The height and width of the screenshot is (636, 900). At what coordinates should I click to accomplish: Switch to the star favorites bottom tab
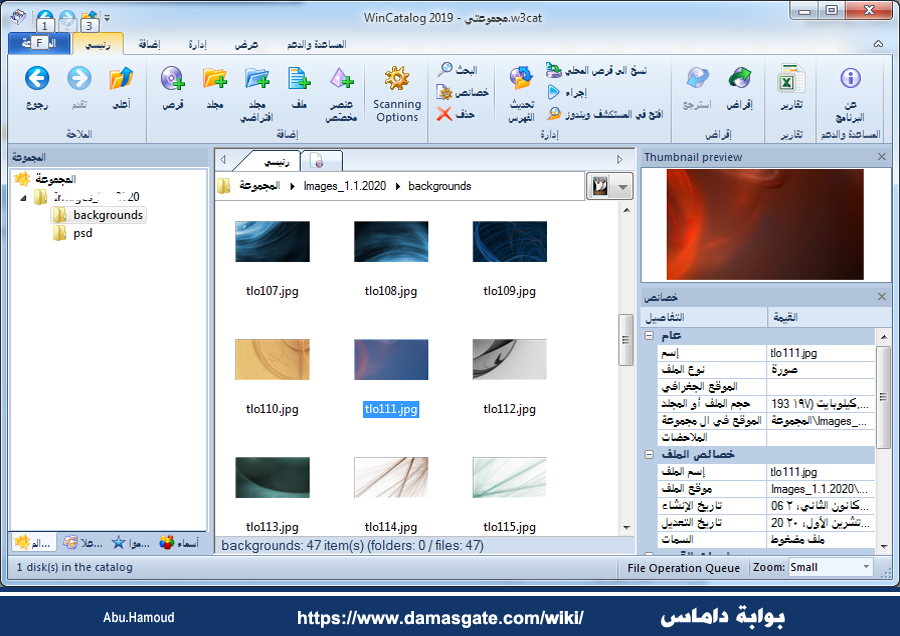[131, 542]
